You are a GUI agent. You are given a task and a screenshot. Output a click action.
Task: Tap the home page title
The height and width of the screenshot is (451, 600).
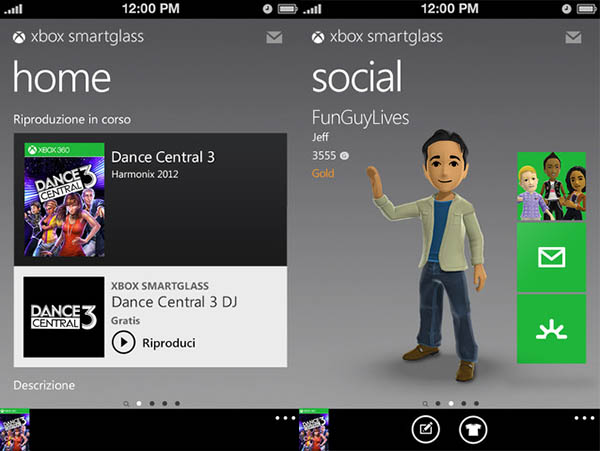pos(62,77)
